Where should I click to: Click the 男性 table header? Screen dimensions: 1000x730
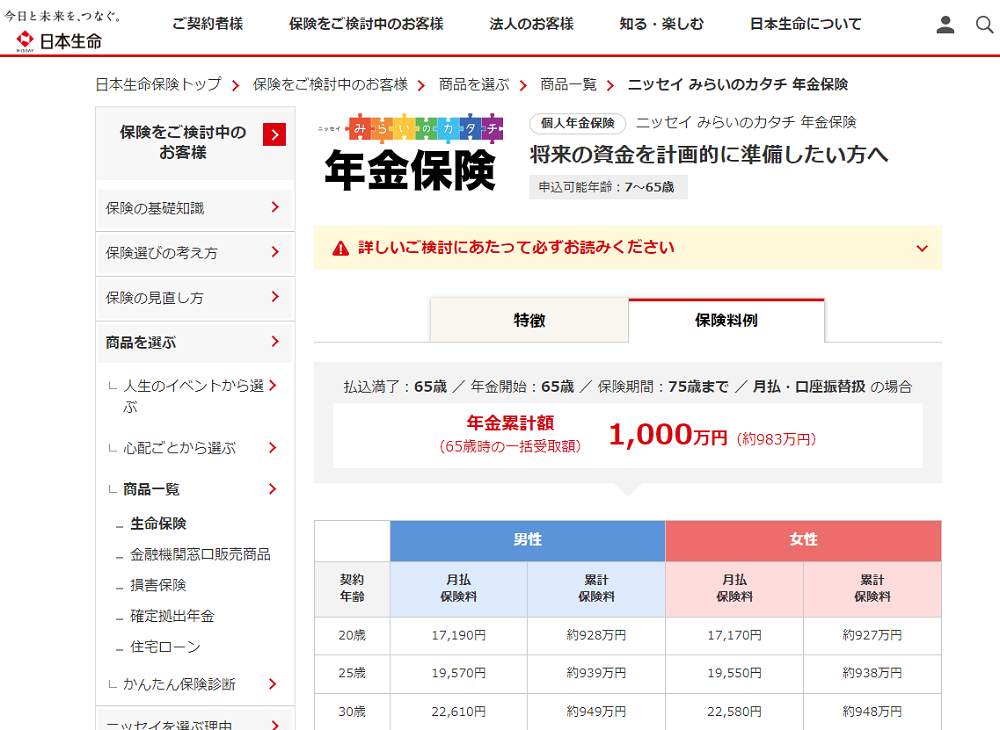(528, 540)
